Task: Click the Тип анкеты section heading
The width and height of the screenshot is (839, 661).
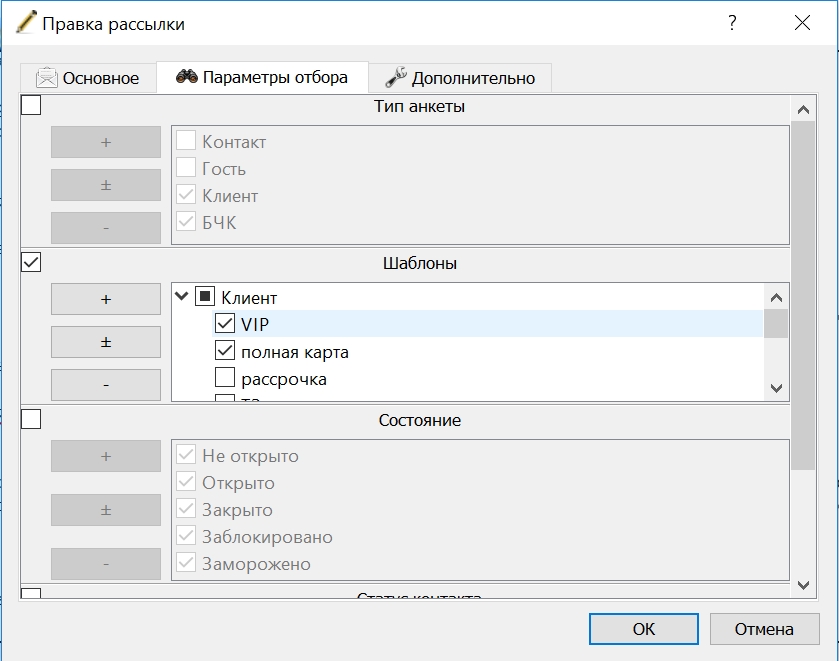Action: click(x=419, y=106)
